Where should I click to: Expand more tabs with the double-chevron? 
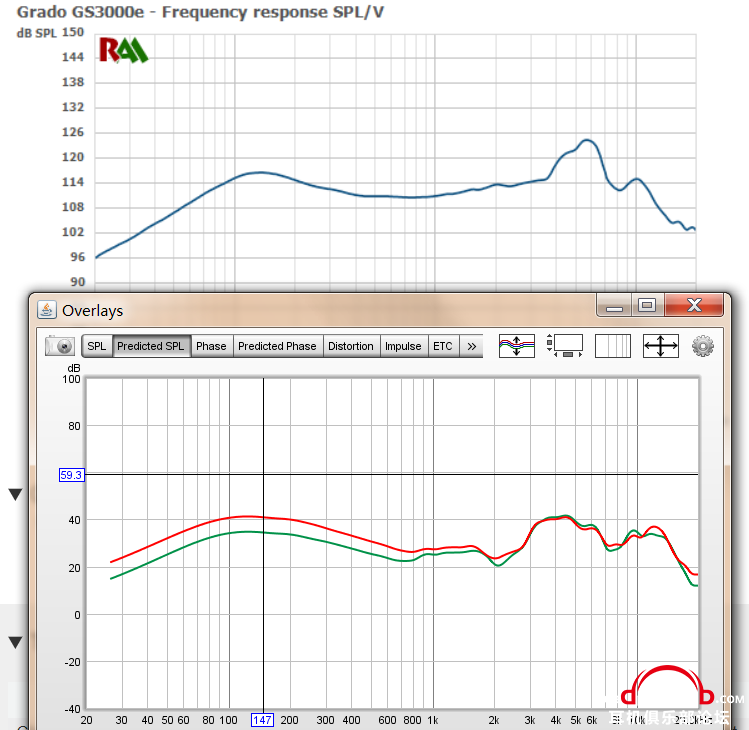pos(471,346)
